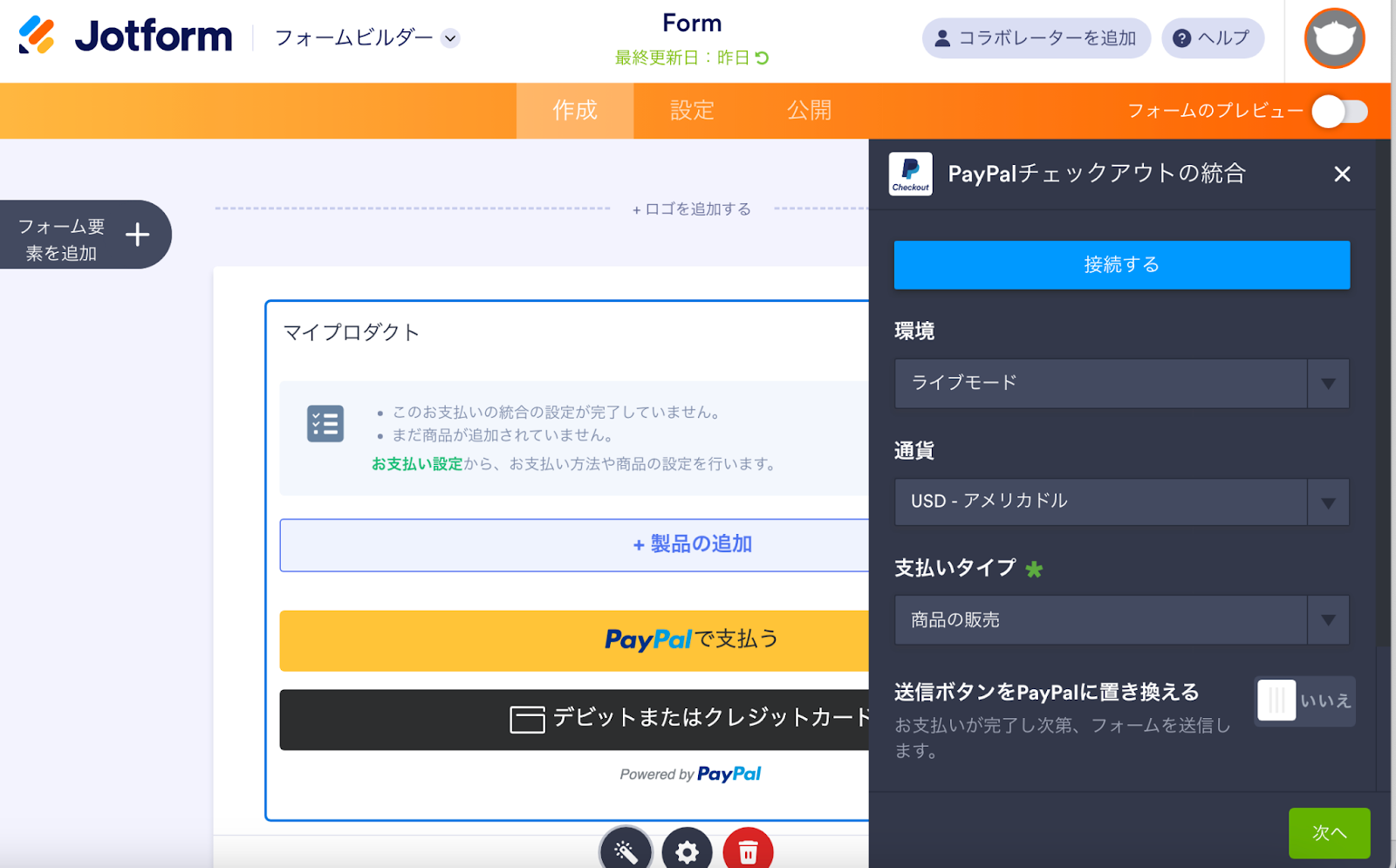Viewport: 1396px width, 868px height.
Task: Click the revert history icon beside 昨日
Action: [x=762, y=58]
